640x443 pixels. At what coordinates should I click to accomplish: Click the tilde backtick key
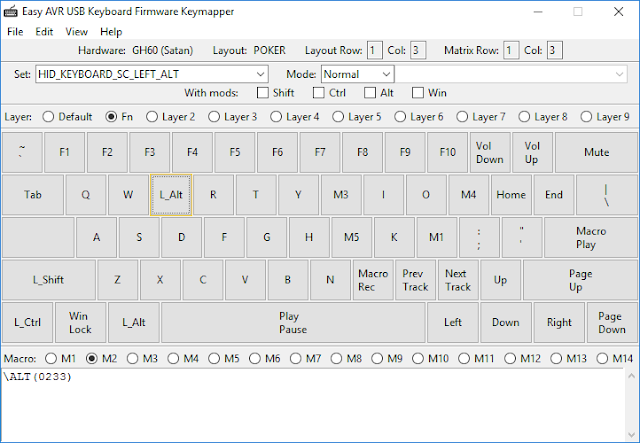(x=22, y=152)
